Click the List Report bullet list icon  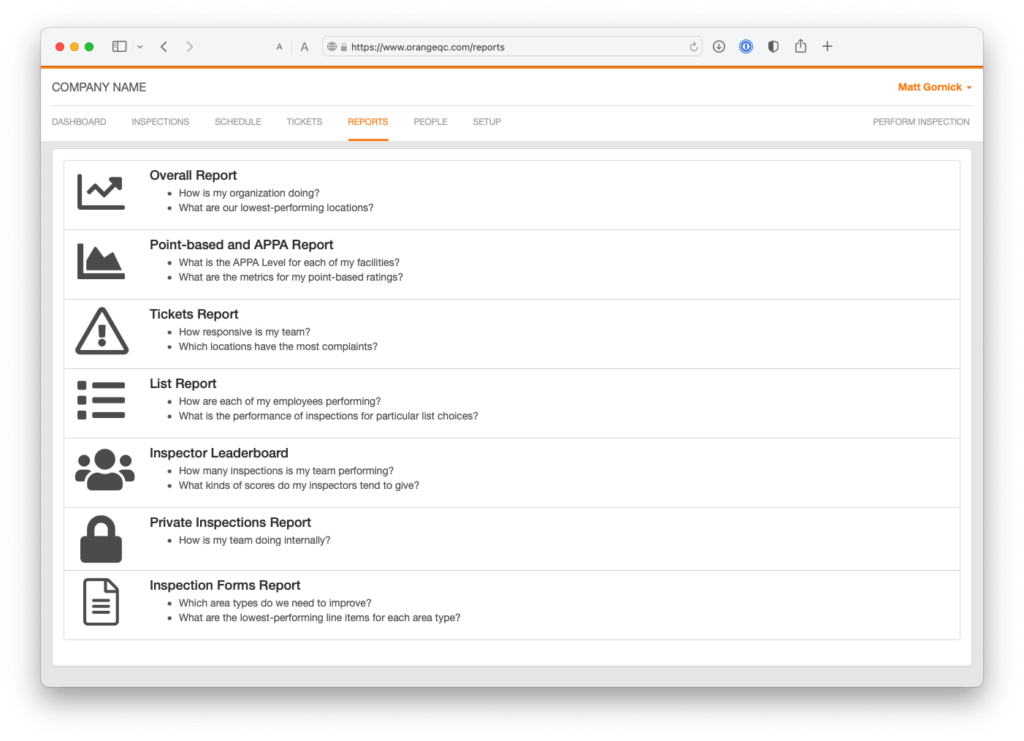point(101,400)
